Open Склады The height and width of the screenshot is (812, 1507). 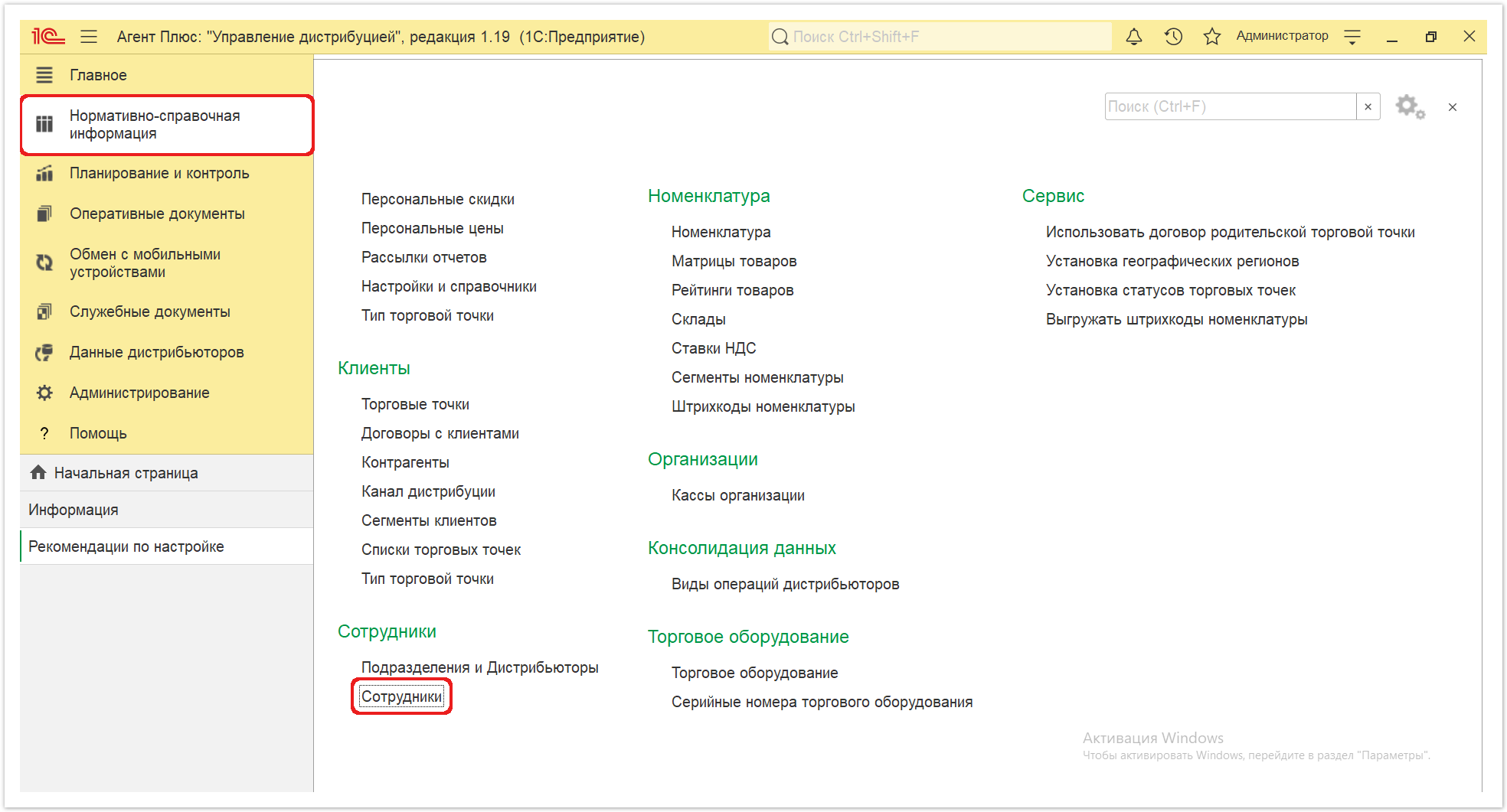[698, 319]
